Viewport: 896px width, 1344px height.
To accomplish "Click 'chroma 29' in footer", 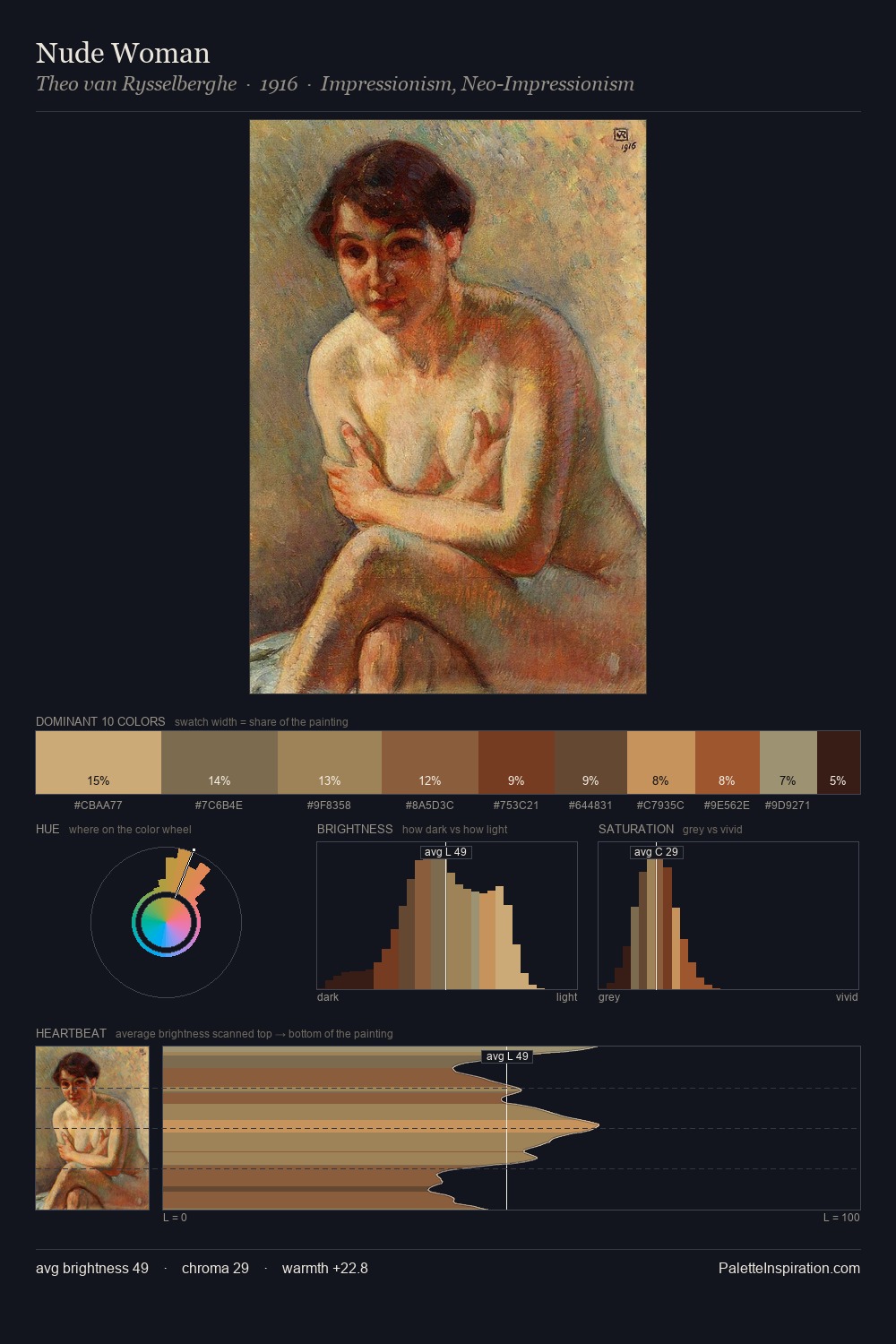I will click(215, 1268).
